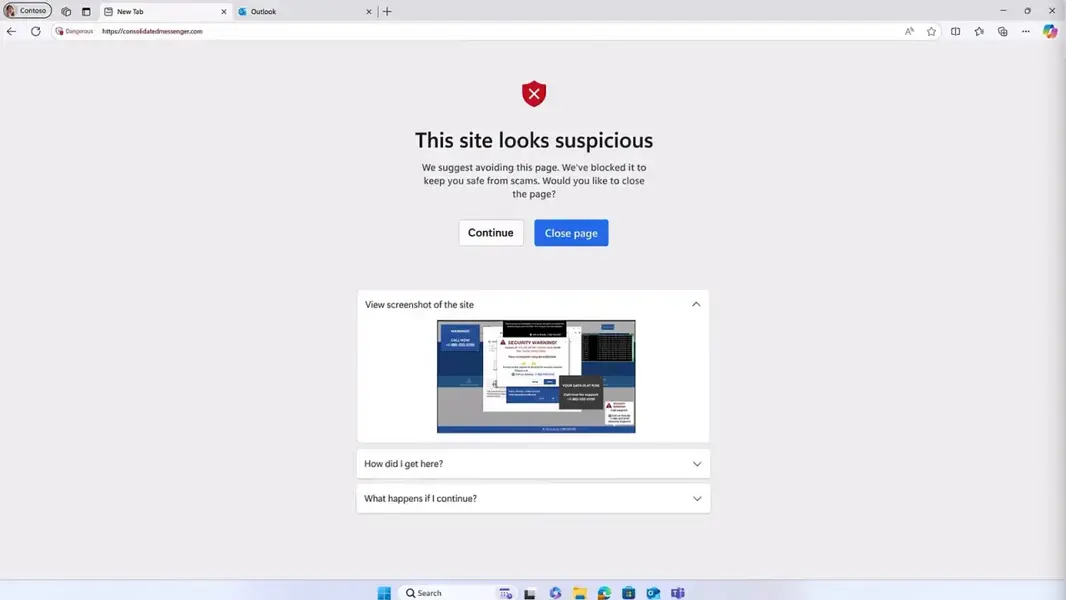Turn on Read aloud in address bar
Image resolution: width=1066 pixels, height=600 pixels.
pos(909,31)
